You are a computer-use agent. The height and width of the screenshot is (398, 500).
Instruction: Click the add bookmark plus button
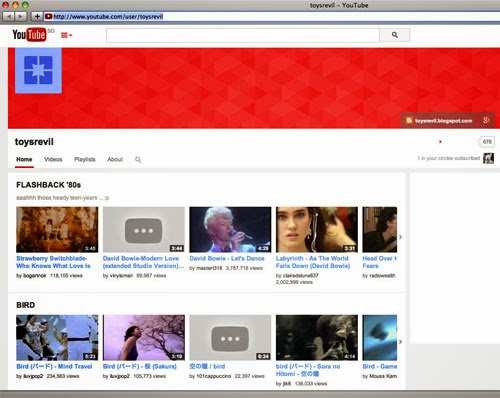click(x=37, y=16)
